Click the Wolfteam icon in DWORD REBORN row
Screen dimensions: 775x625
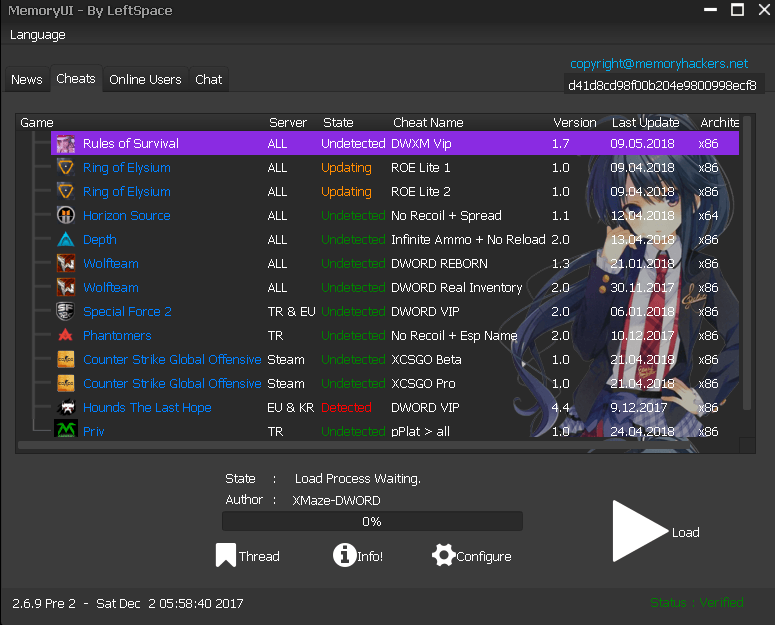click(x=66, y=263)
